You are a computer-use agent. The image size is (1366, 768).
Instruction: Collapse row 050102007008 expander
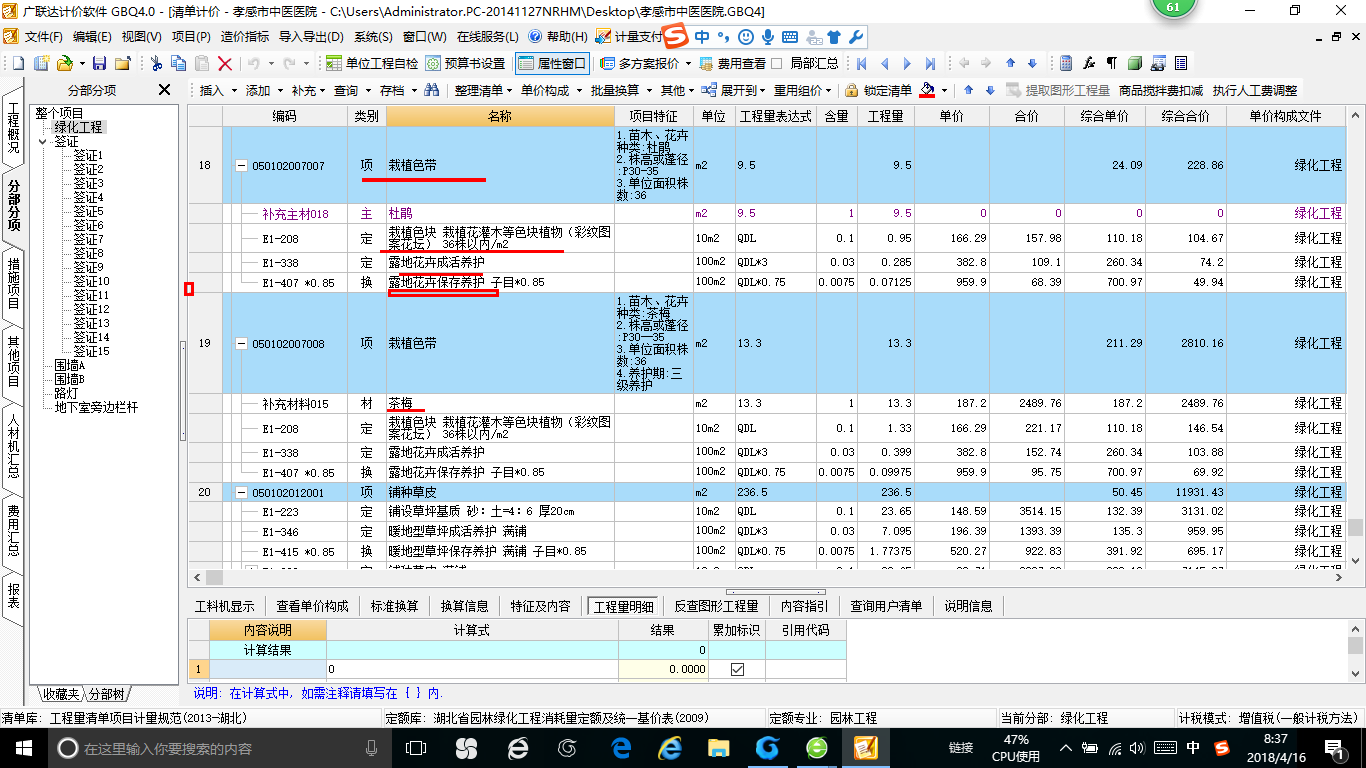tap(241, 343)
